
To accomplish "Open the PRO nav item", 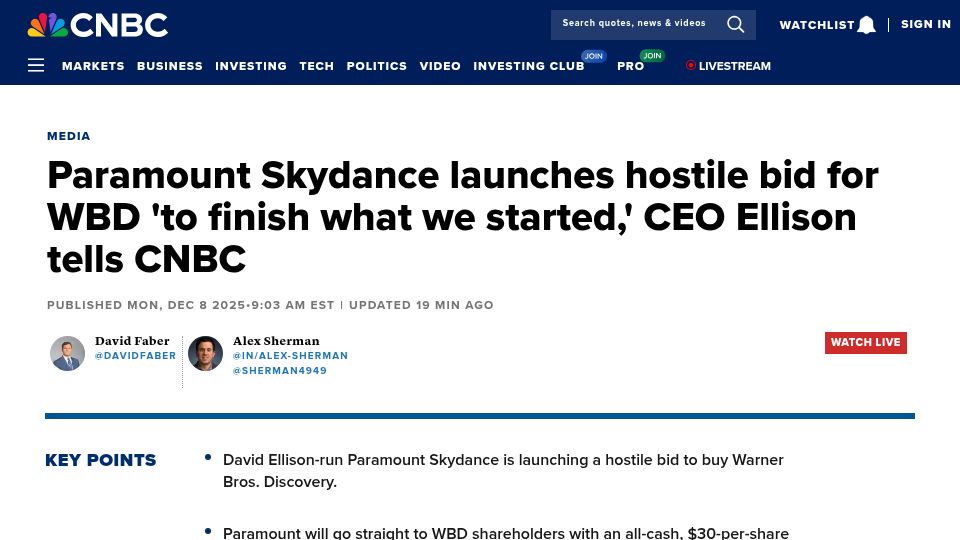I will 631,66.
